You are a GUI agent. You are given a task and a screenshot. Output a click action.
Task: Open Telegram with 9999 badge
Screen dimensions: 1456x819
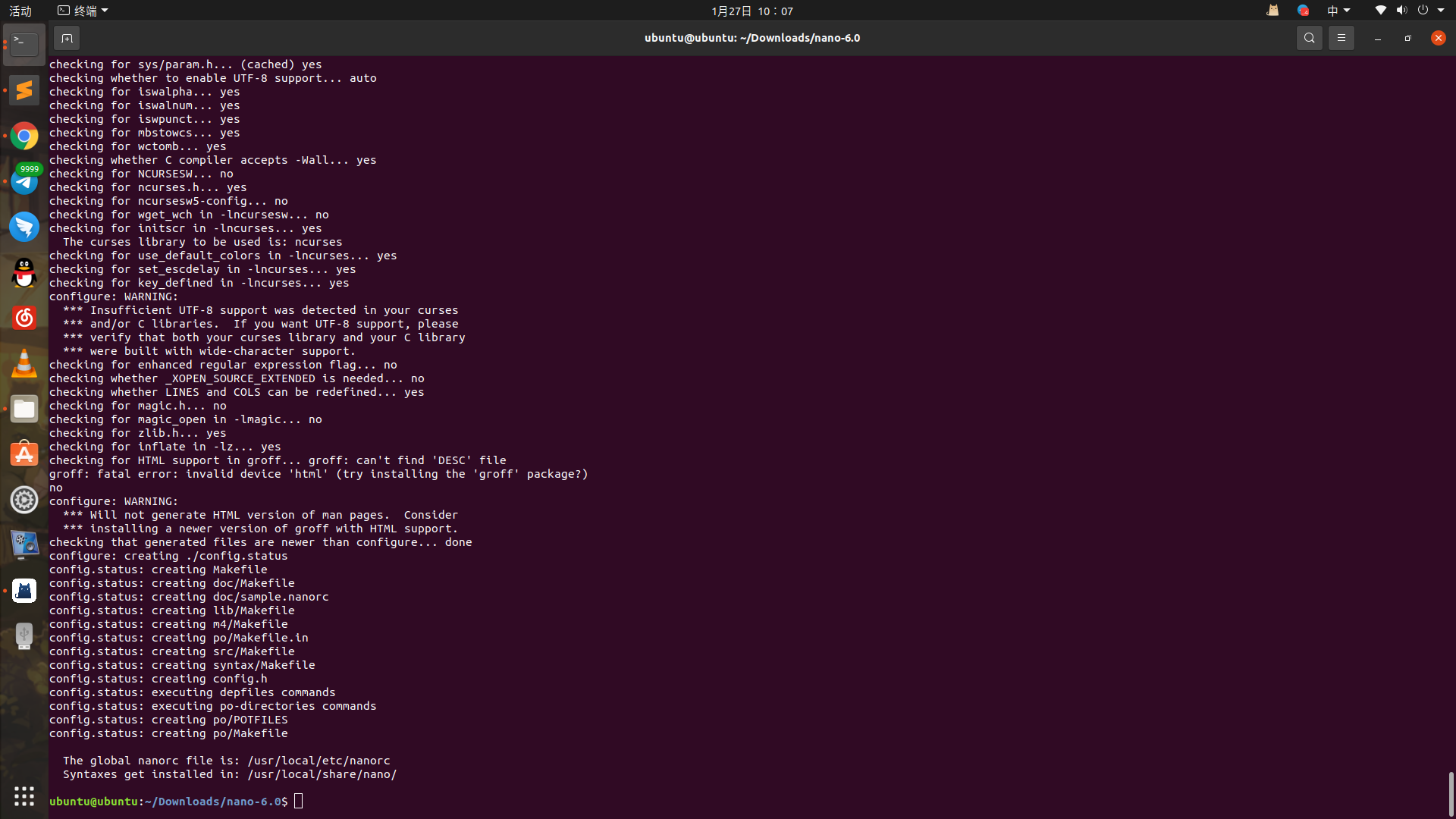24,182
